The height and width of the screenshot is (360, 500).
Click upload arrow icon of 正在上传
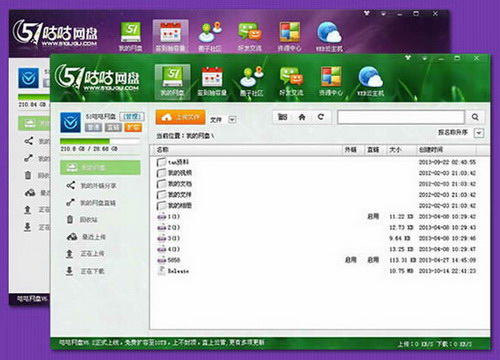[69, 254]
